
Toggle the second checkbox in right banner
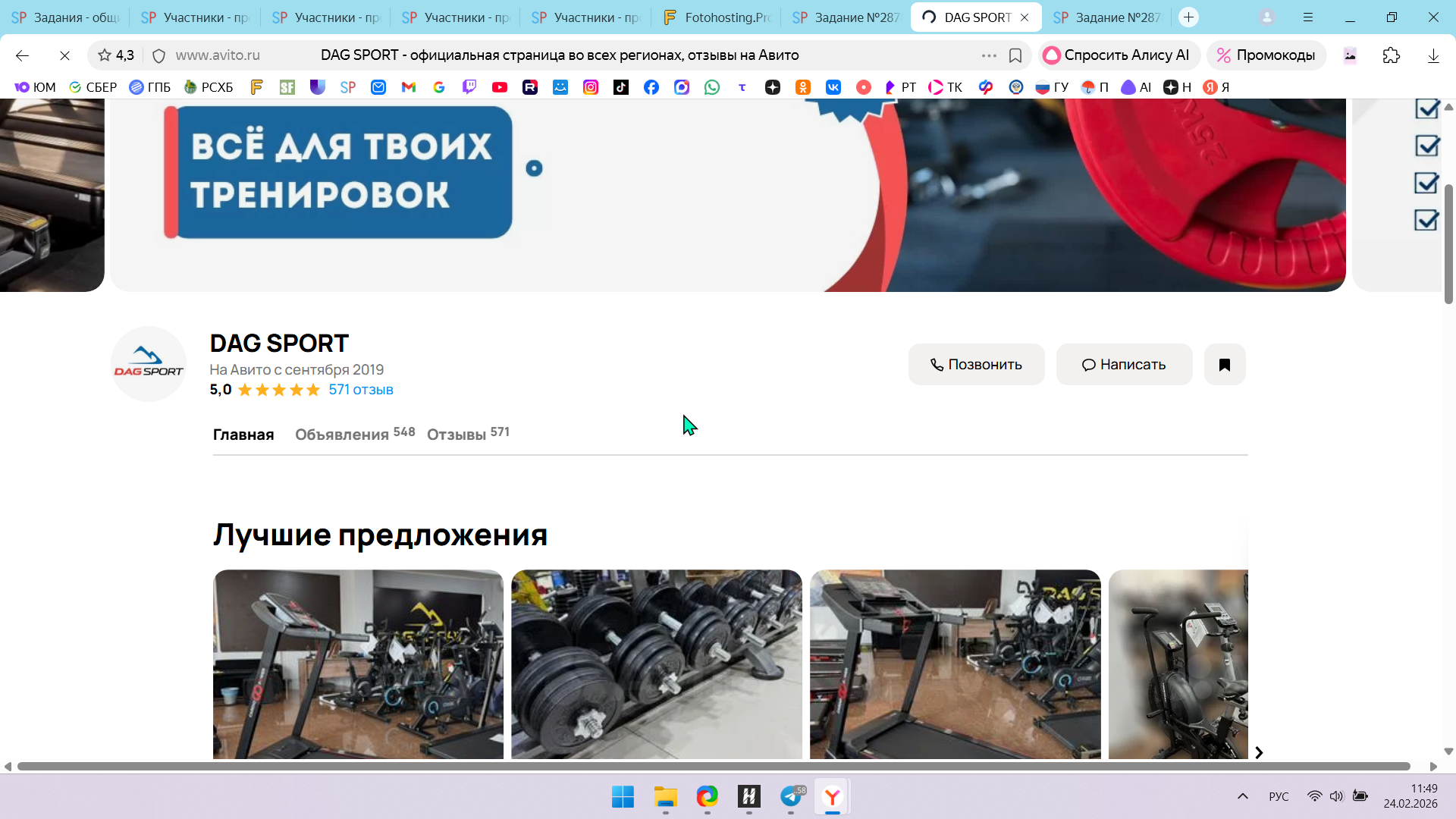[1426, 146]
